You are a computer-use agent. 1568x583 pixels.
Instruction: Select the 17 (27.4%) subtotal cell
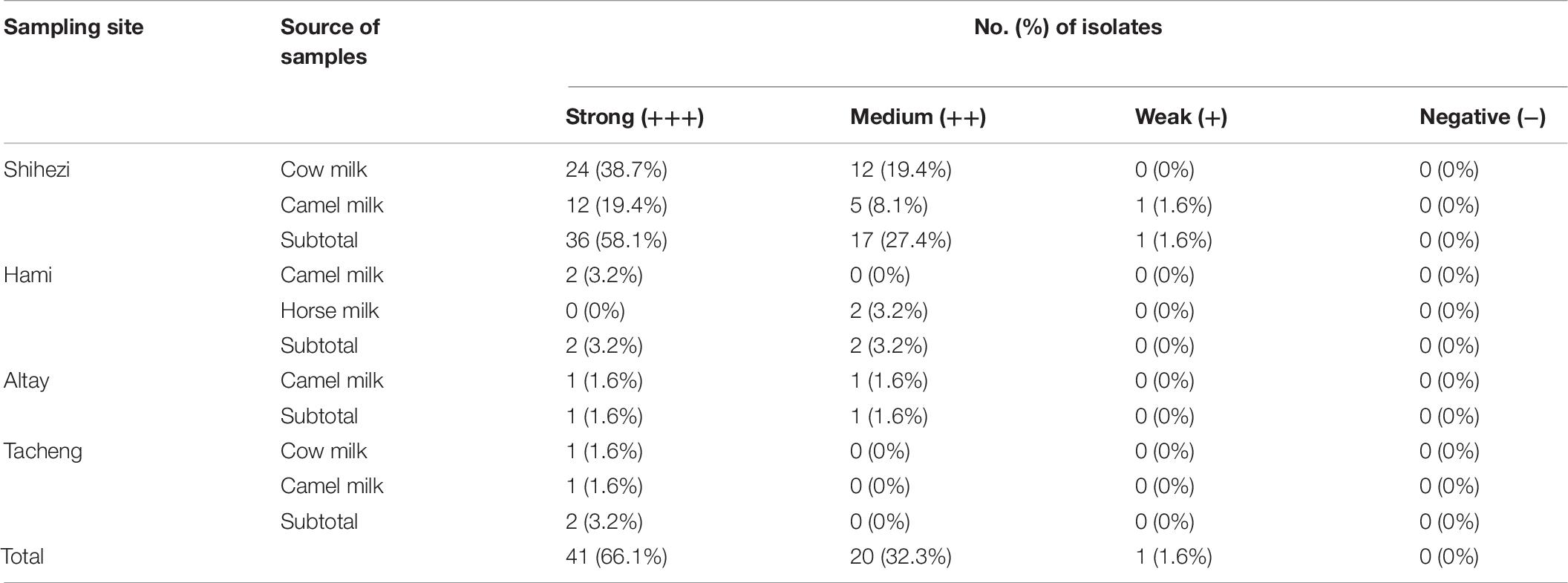tap(901, 241)
